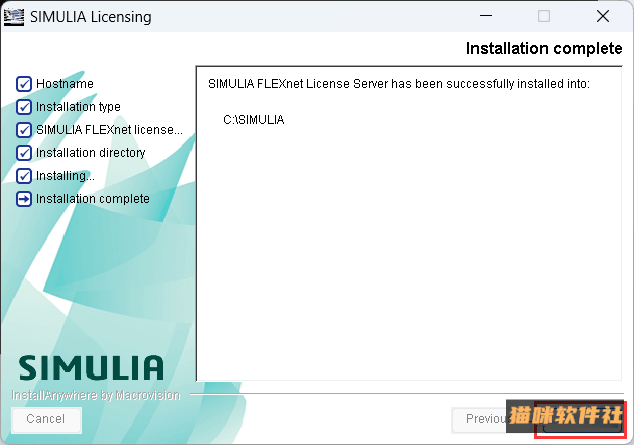Image resolution: width=634 pixels, height=445 pixels.
Task: Click the Hostname step checkmark icon
Action: 24,84
